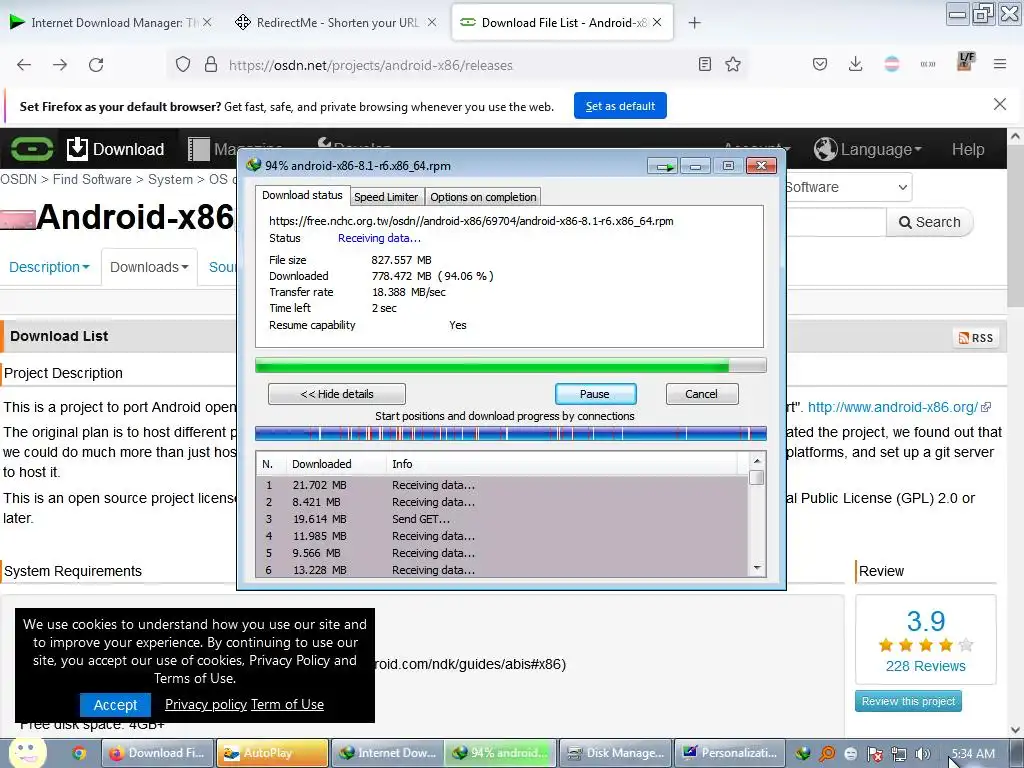Click connections list scrollbar down arrow
1024x768 pixels.
pos(757,568)
